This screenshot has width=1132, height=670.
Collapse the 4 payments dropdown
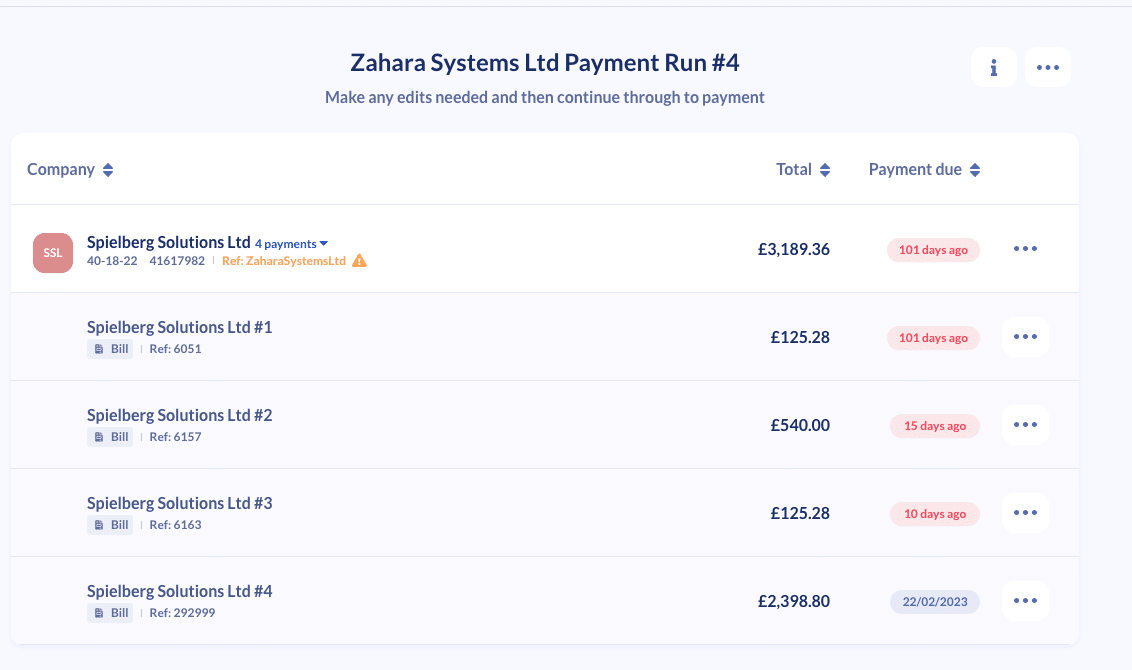pyautogui.click(x=292, y=244)
